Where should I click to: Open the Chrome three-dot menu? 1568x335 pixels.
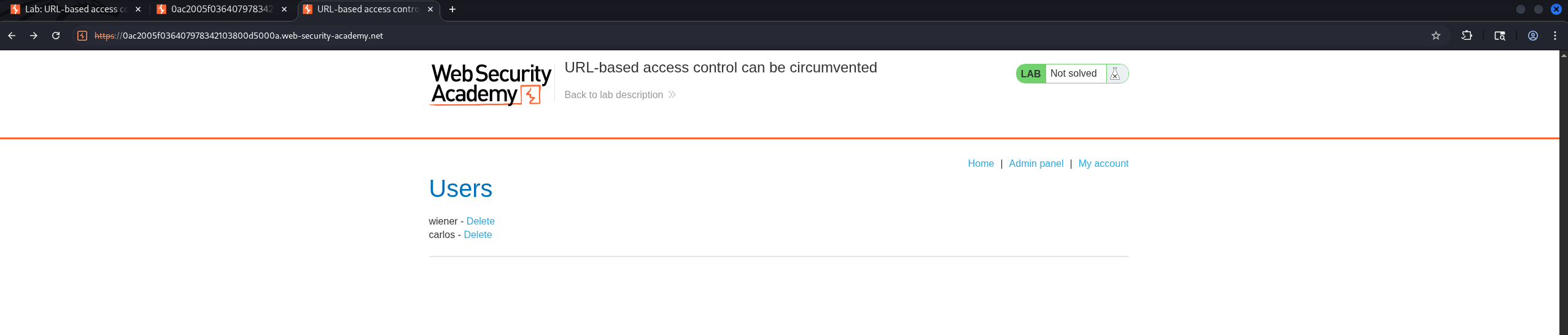coord(1554,36)
